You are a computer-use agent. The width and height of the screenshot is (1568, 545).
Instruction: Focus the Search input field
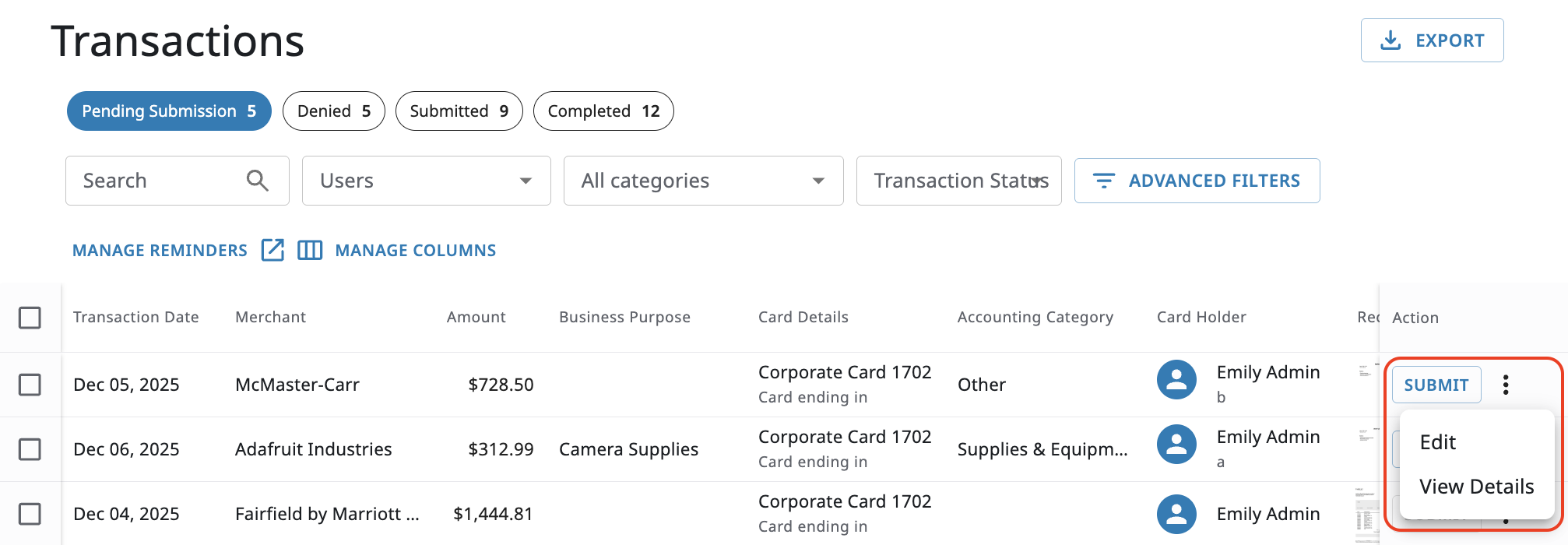click(156, 181)
